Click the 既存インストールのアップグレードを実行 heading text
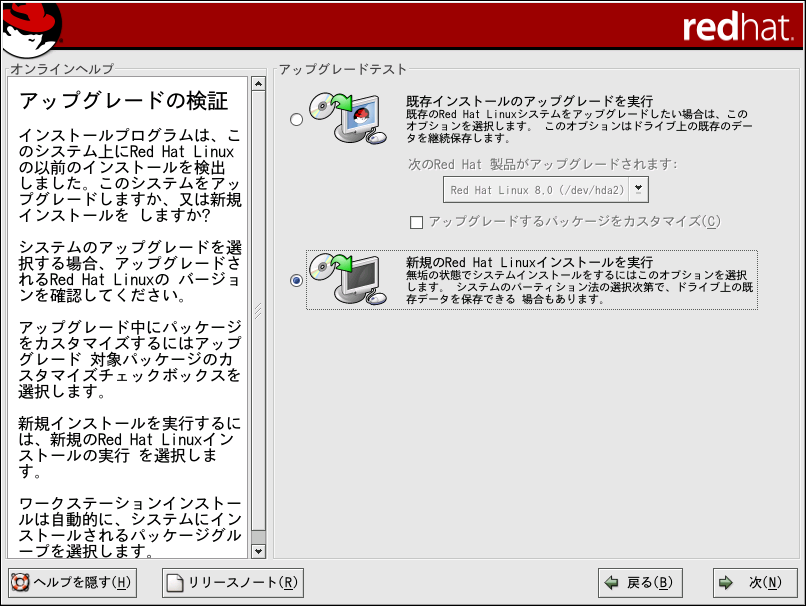The width and height of the screenshot is (806, 606). click(x=529, y=101)
